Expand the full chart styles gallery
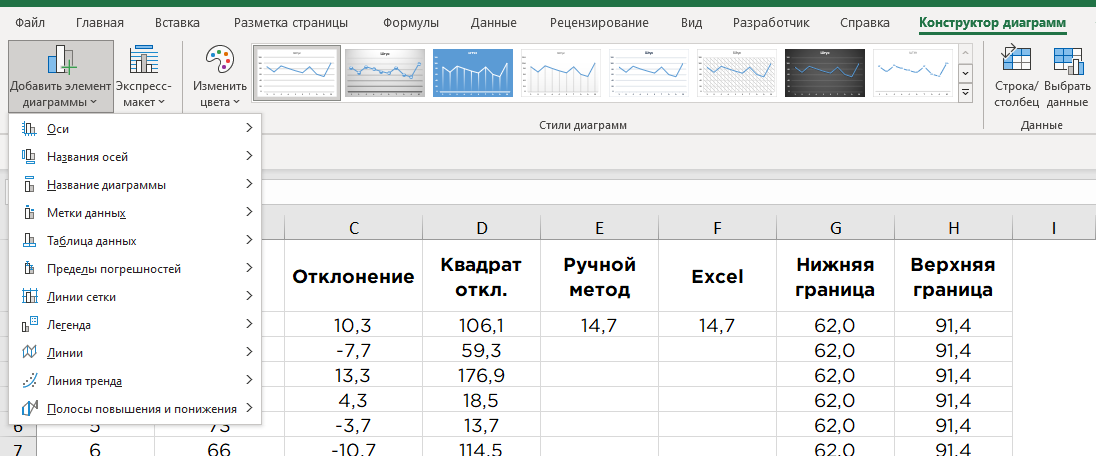This screenshot has height=456, width=1096. pos(966,92)
